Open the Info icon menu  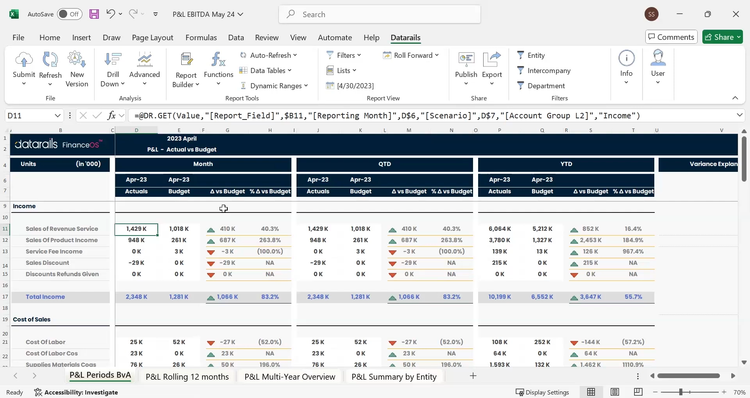pyautogui.click(x=626, y=59)
